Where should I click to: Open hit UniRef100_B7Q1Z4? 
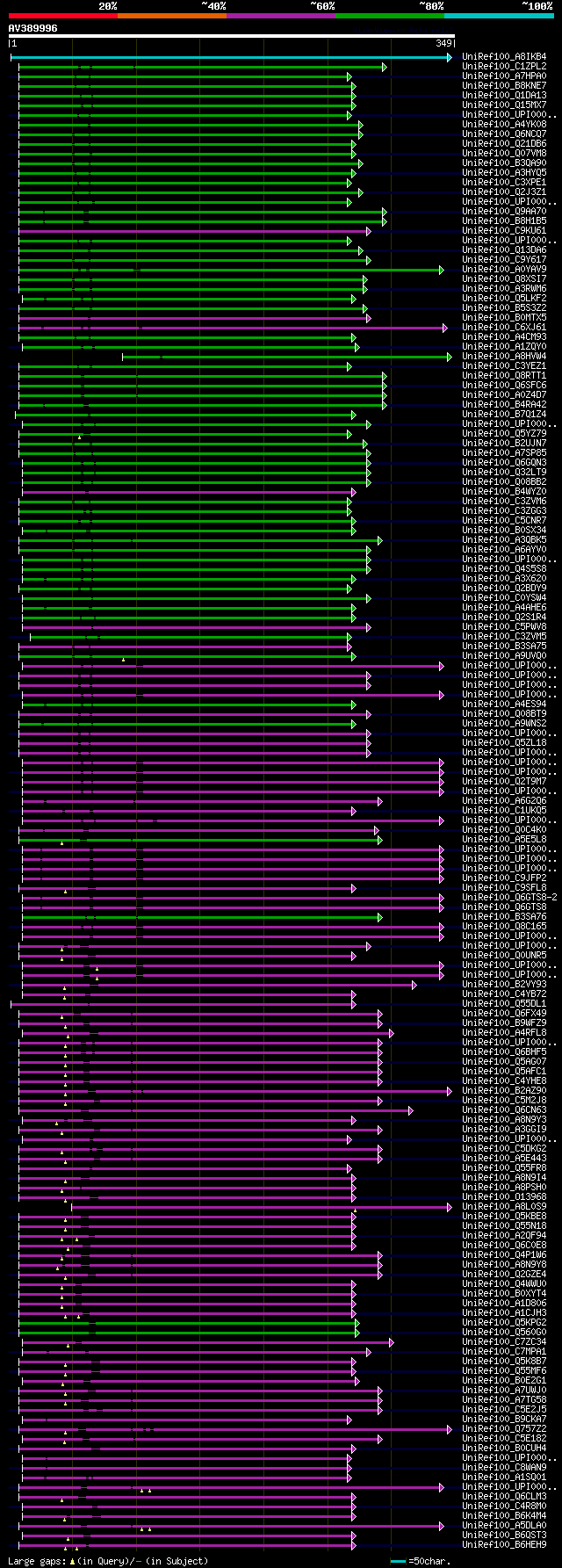click(x=505, y=415)
